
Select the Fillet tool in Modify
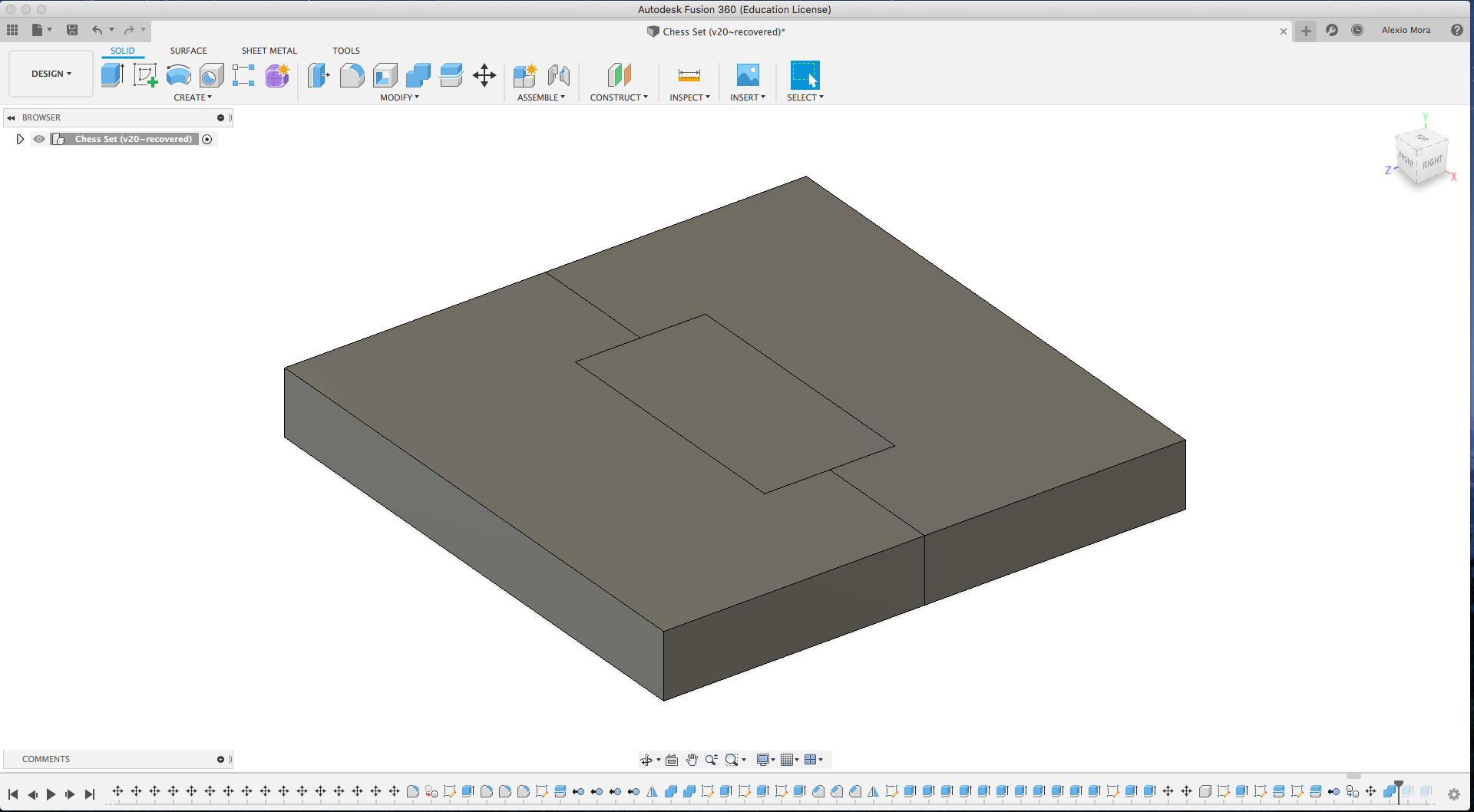click(x=352, y=75)
